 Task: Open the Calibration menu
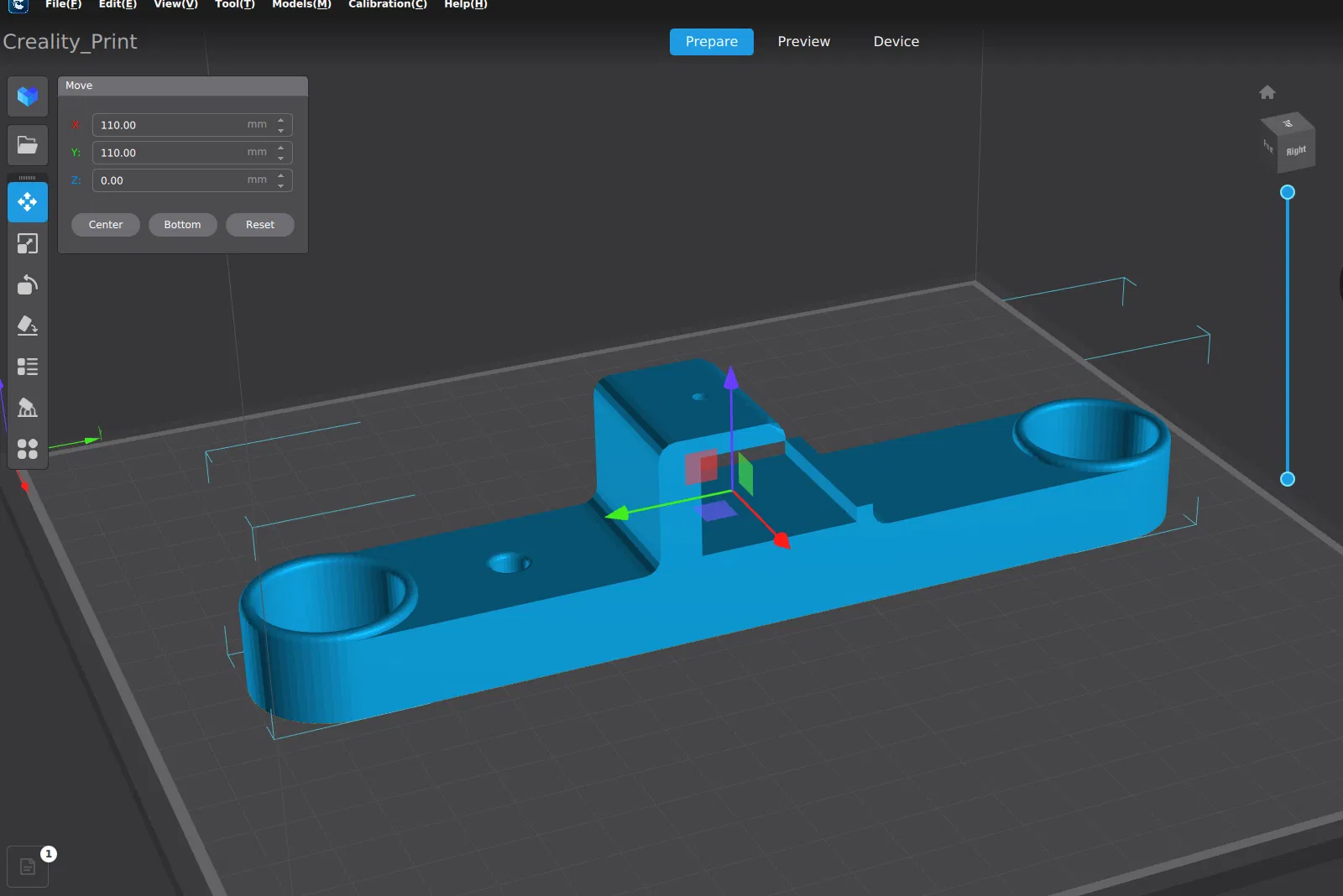coord(387,5)
